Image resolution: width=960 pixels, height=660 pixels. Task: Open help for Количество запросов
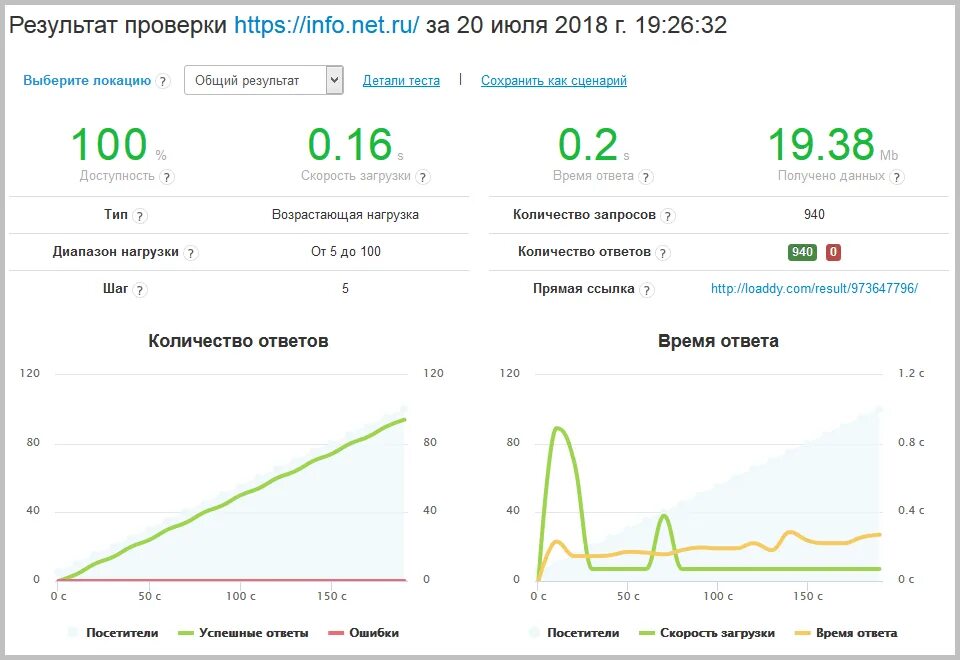click(x=668, y=214)
